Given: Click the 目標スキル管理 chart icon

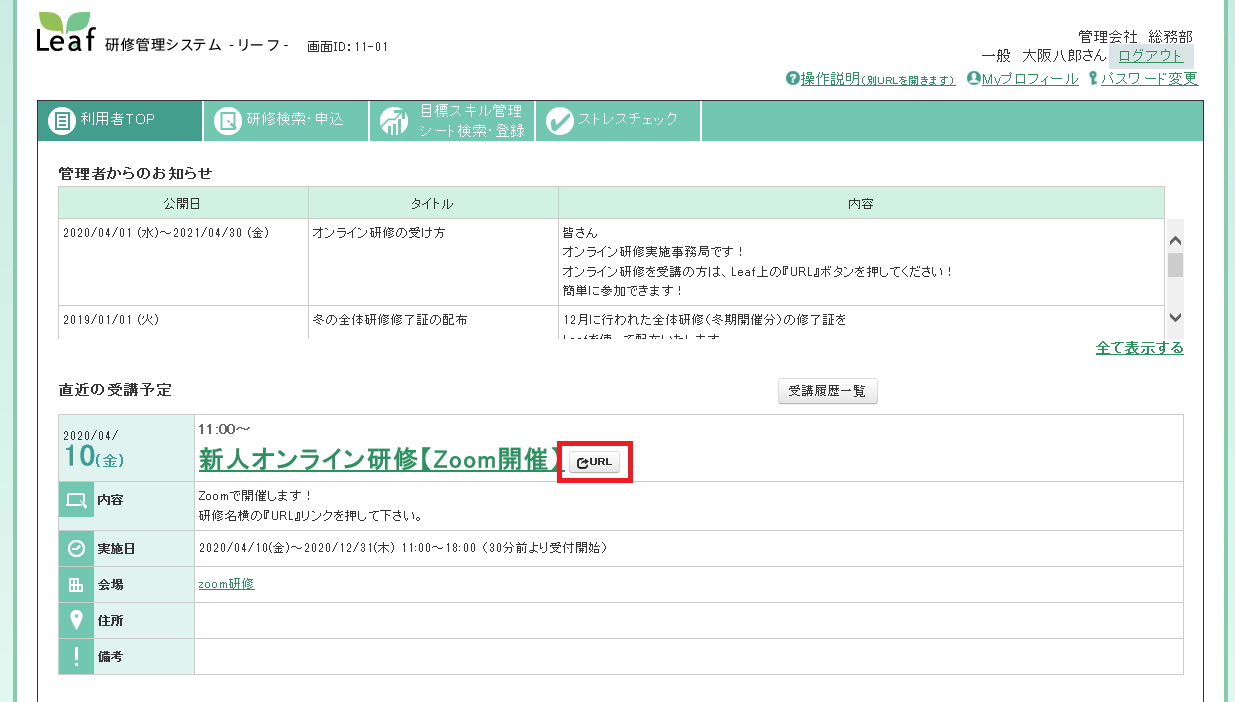Looking at the screenshot, I should pyautogui.click(x=394, y=120).
